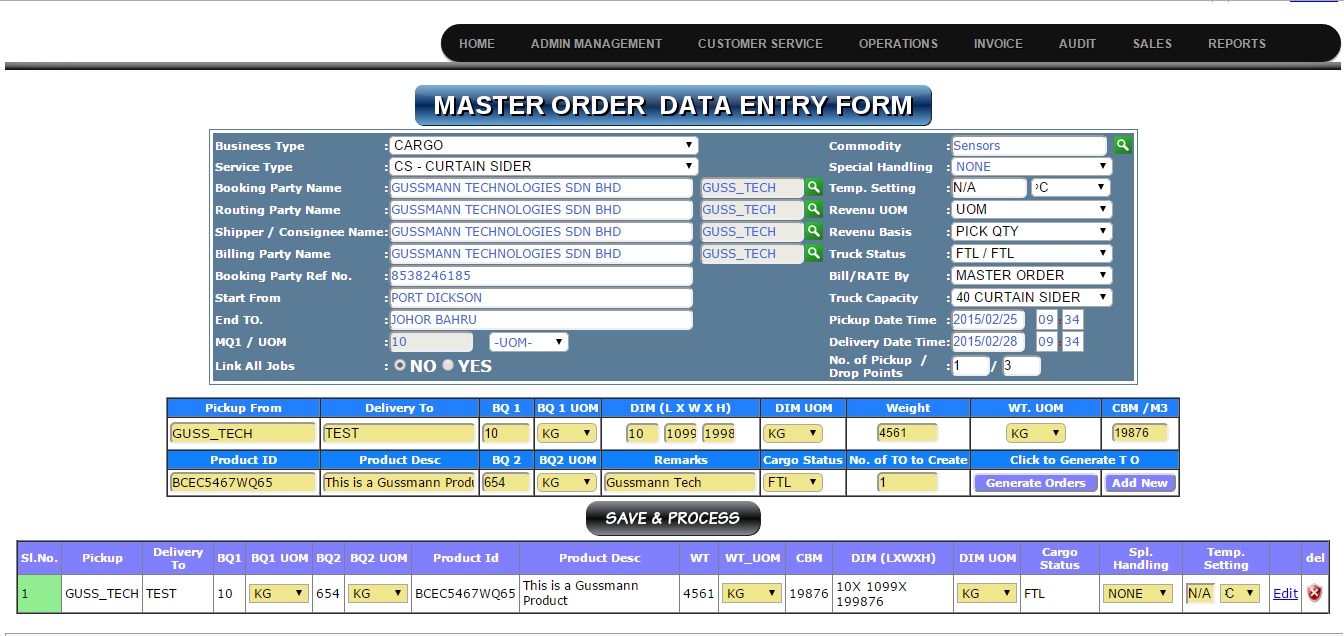Click search icon for Routing Party Name
This screenshot has width=1344, height=636.
(x=814, y=210)
